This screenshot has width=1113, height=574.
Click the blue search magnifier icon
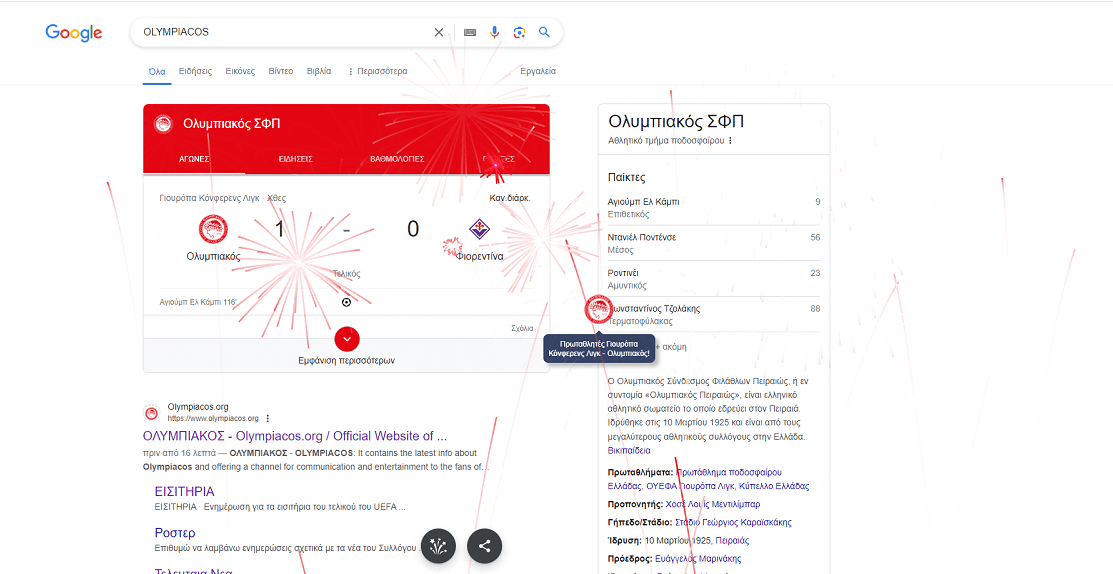tap(545, 32)
